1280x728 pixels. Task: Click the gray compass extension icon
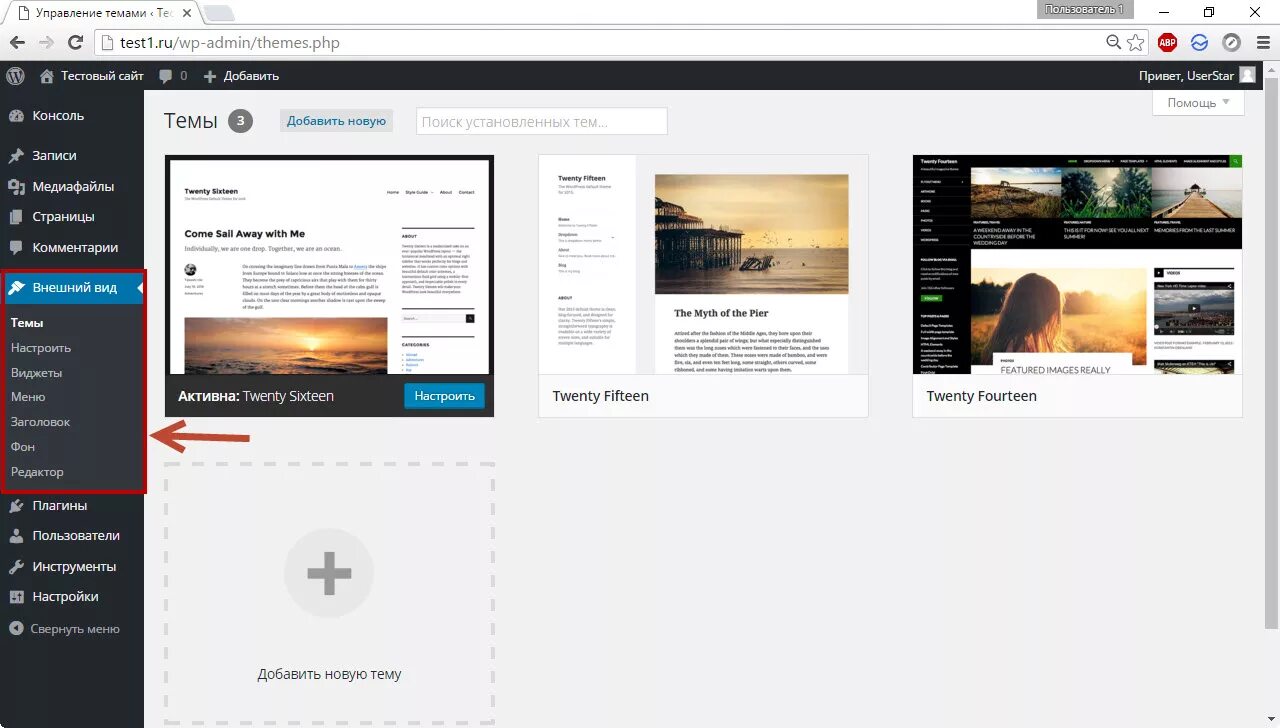point(1231,43)
